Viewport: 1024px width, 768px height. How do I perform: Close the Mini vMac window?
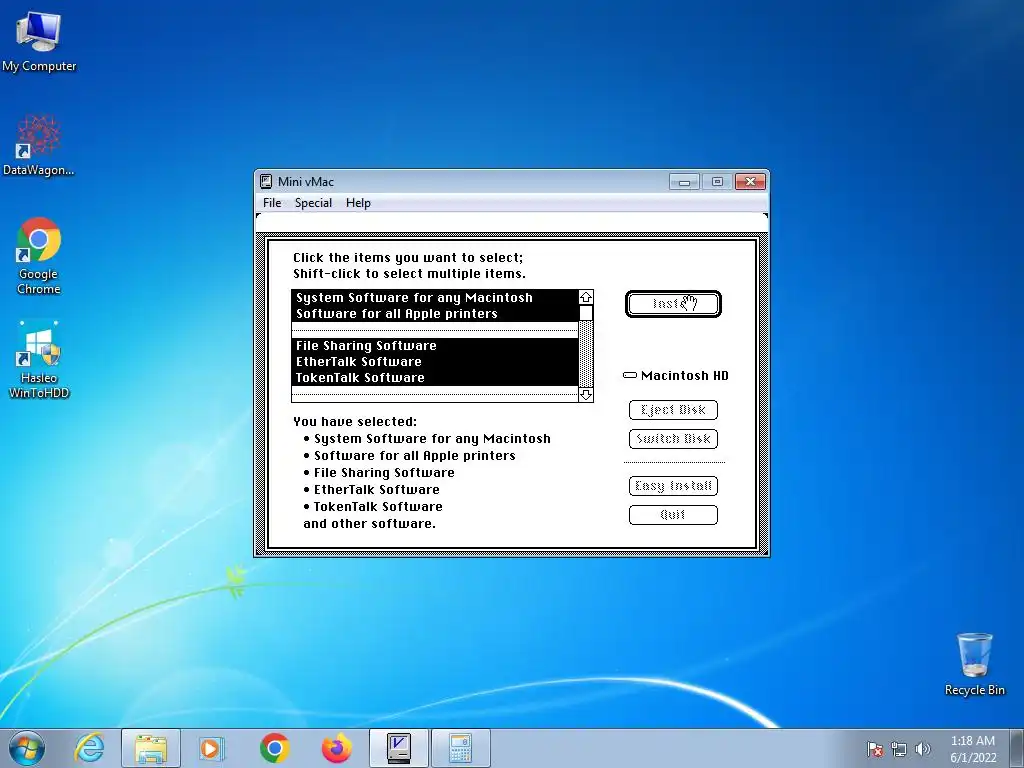coord(750,182)
